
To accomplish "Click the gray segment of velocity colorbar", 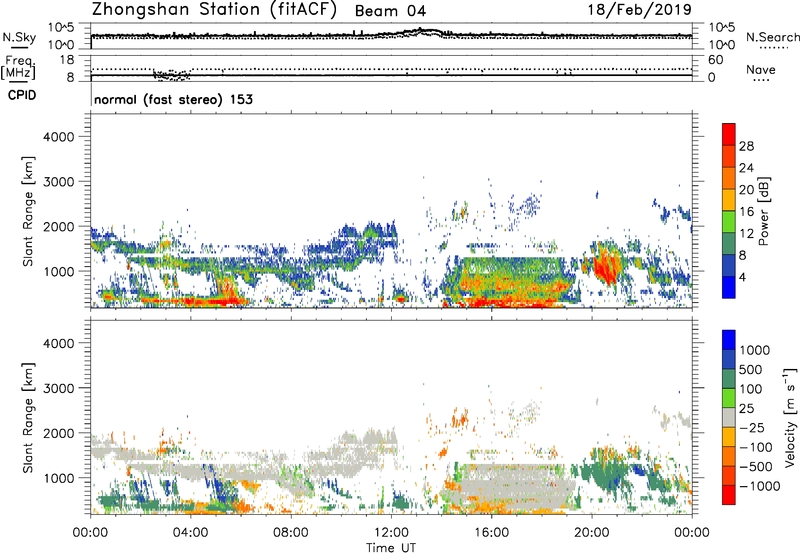I will [x=729, y=418].
